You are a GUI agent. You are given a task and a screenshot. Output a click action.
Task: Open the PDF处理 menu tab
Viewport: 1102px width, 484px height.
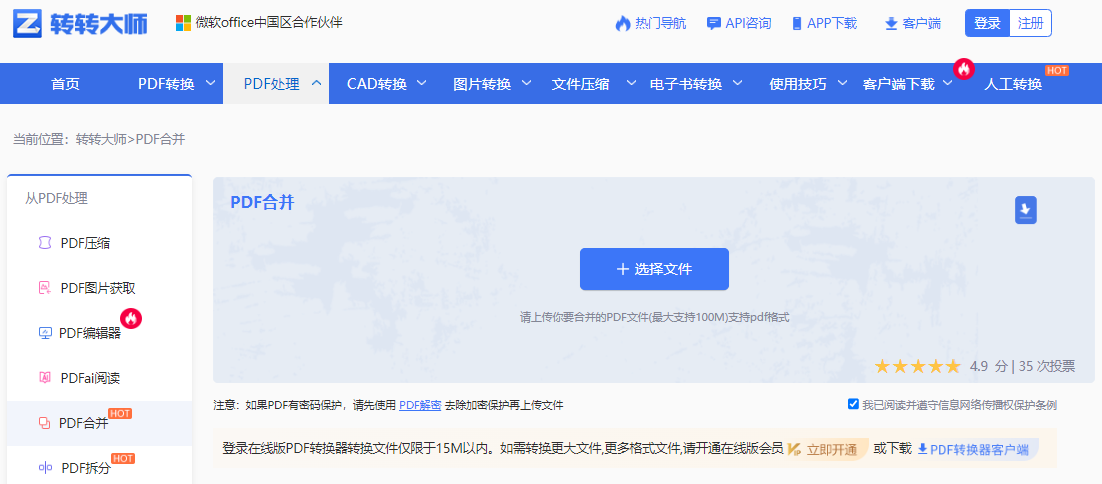point(276,84)
